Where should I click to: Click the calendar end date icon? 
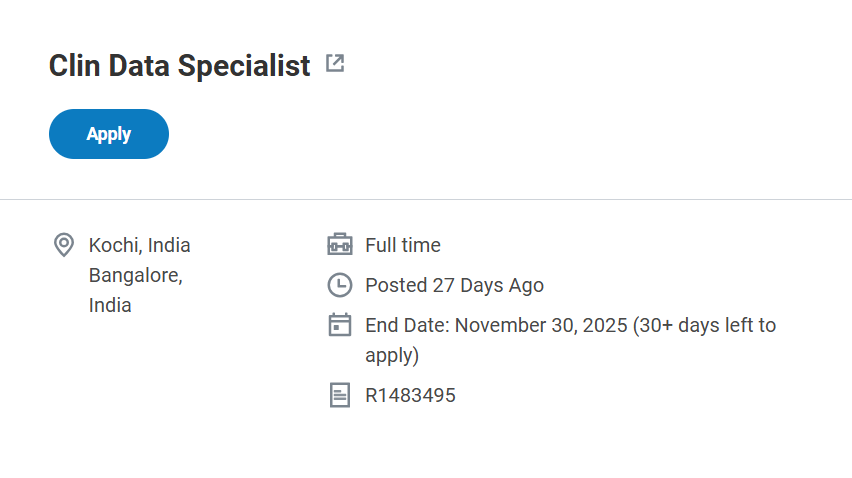pos(340,325)
